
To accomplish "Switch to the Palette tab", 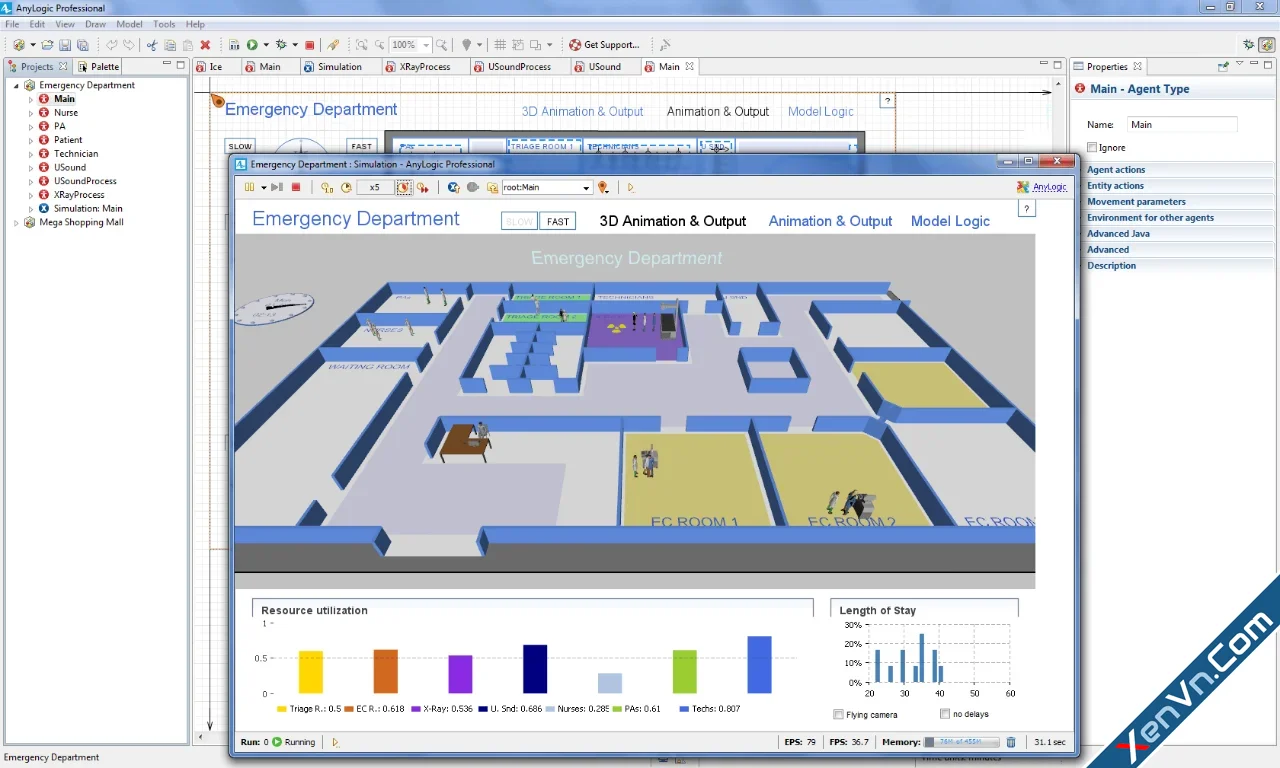I will (99, 67).
